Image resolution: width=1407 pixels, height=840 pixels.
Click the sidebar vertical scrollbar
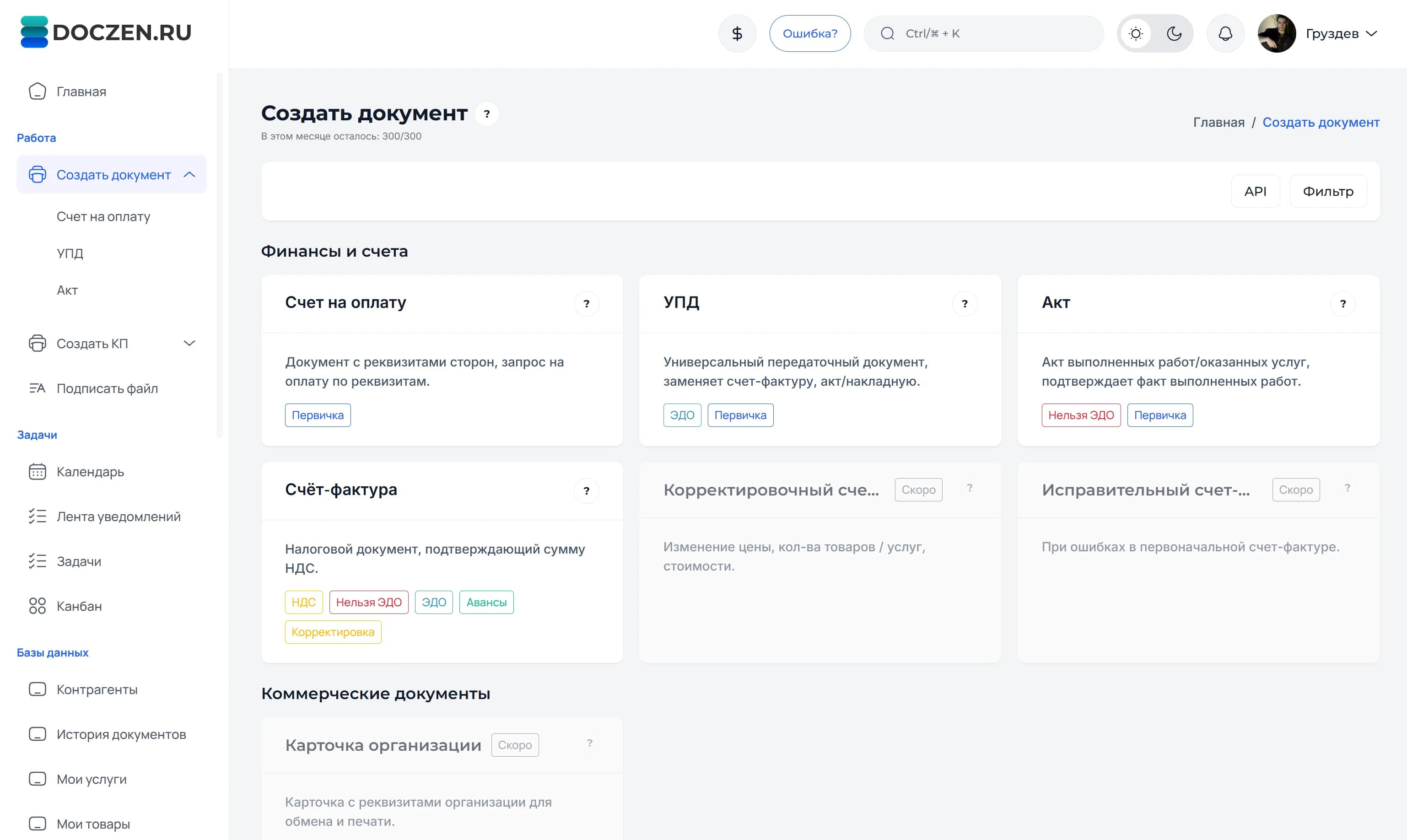tap(220, 255)
